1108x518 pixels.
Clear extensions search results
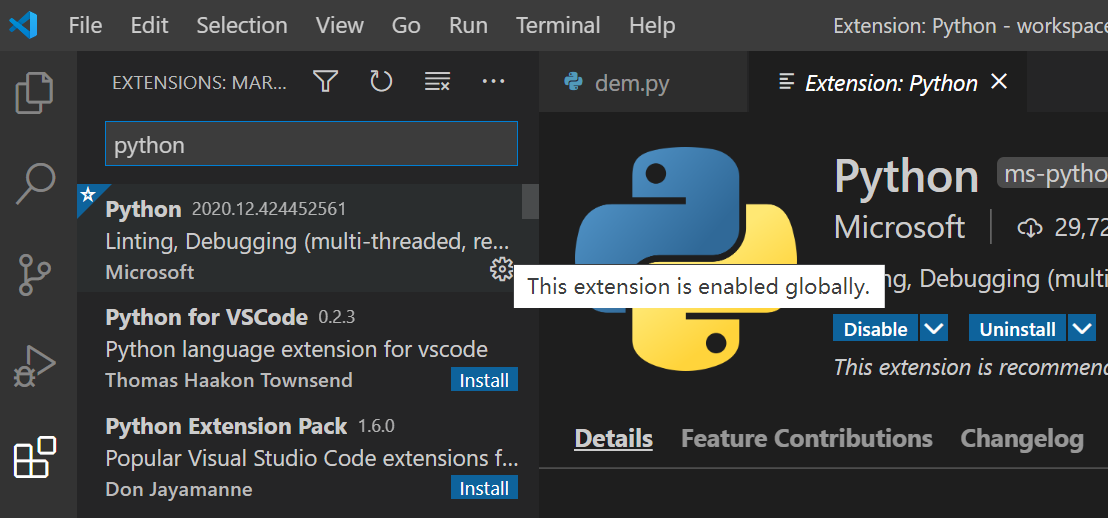point(437,82)
